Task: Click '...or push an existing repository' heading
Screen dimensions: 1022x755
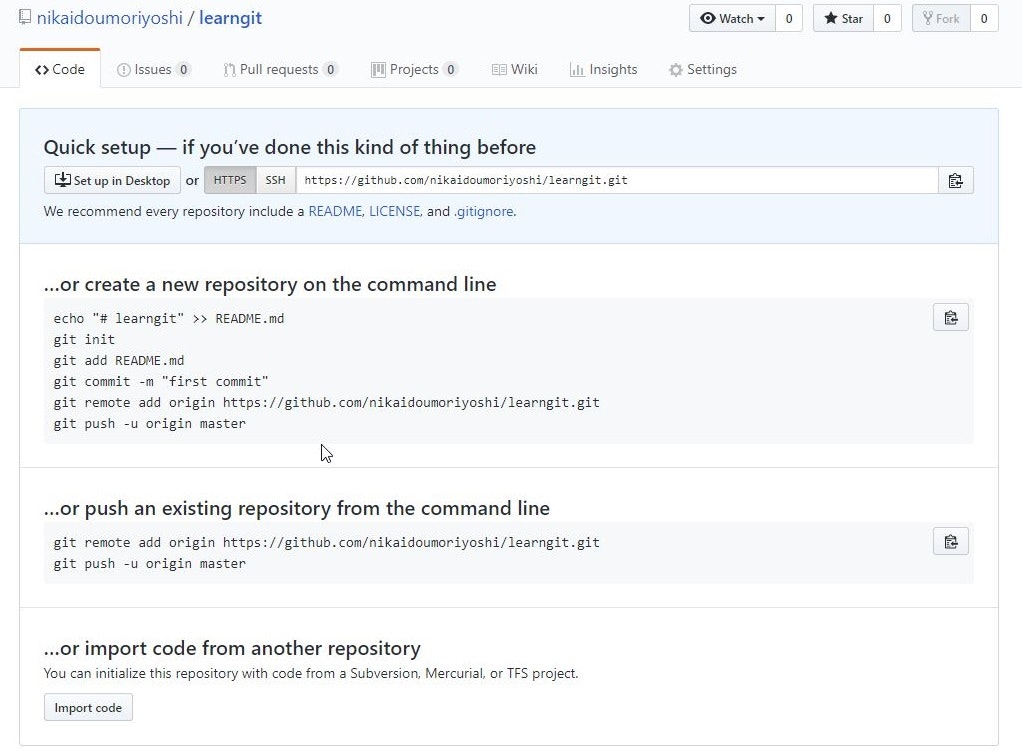Action: (x=297, y=508)
